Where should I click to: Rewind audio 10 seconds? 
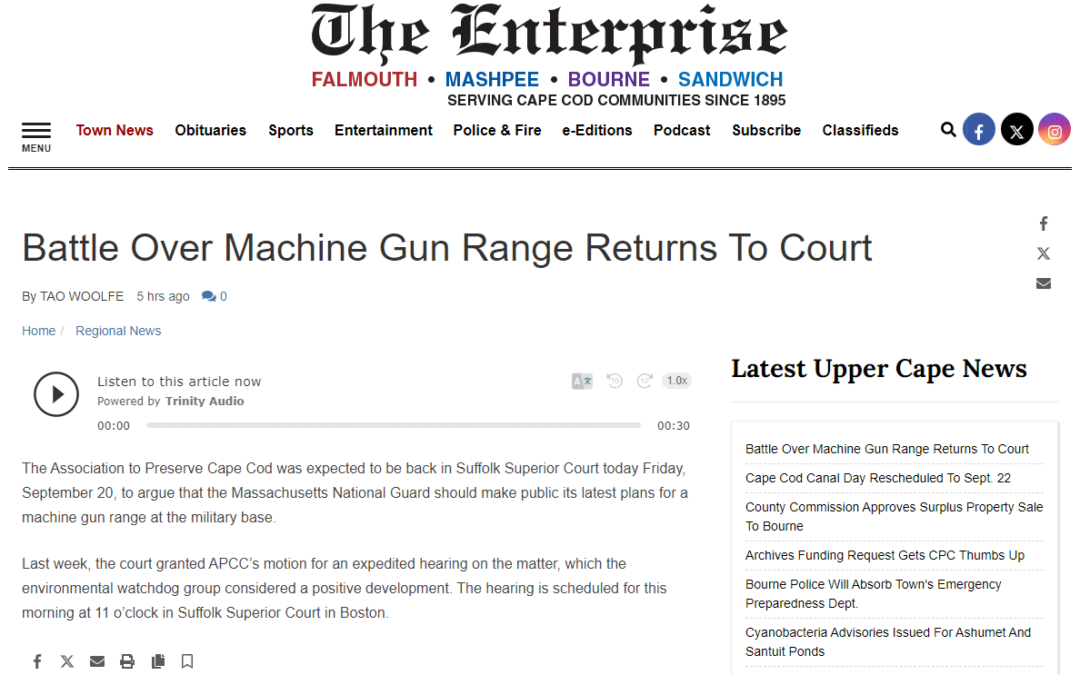click(x=615, y=381)
